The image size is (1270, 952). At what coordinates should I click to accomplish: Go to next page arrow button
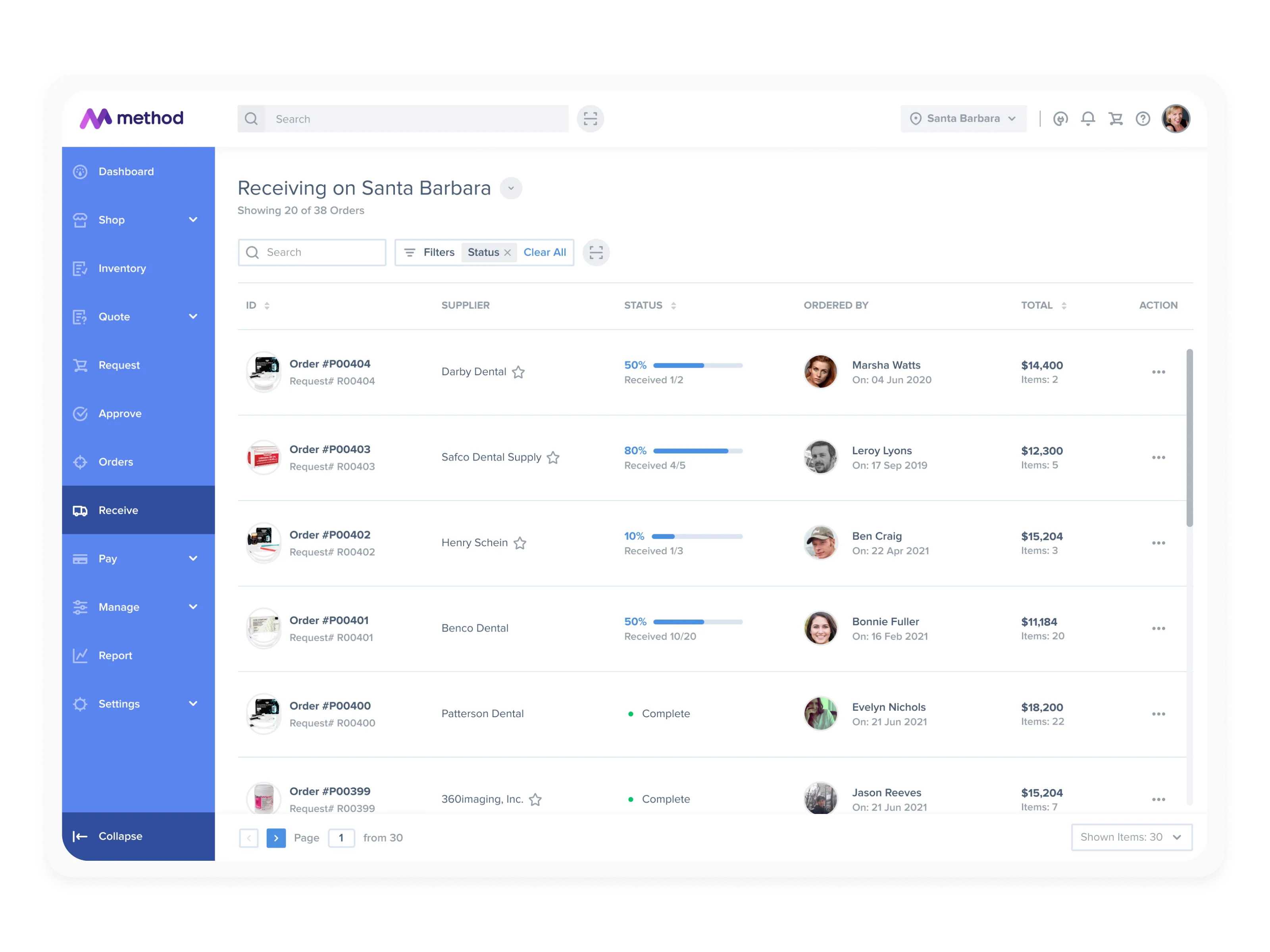pos(276,838)
